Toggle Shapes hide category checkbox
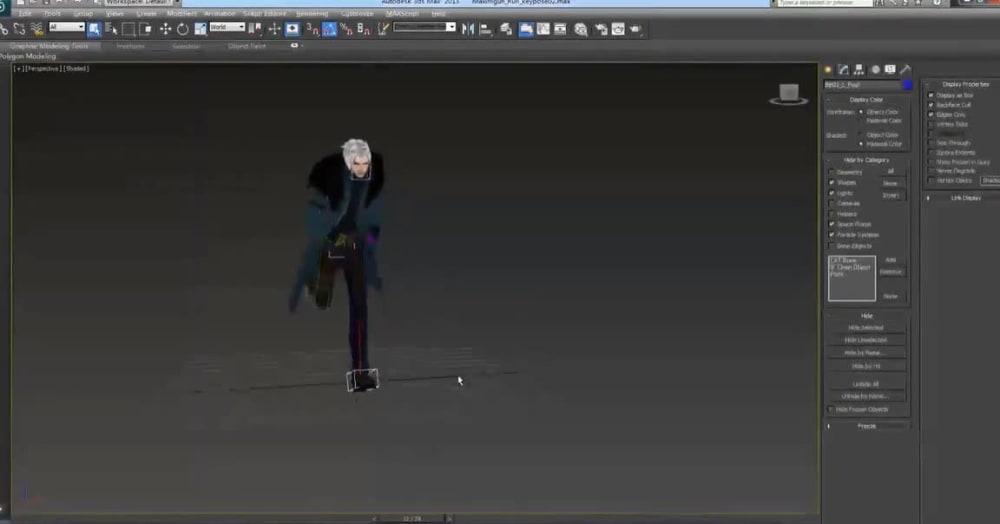 [832, 182]
